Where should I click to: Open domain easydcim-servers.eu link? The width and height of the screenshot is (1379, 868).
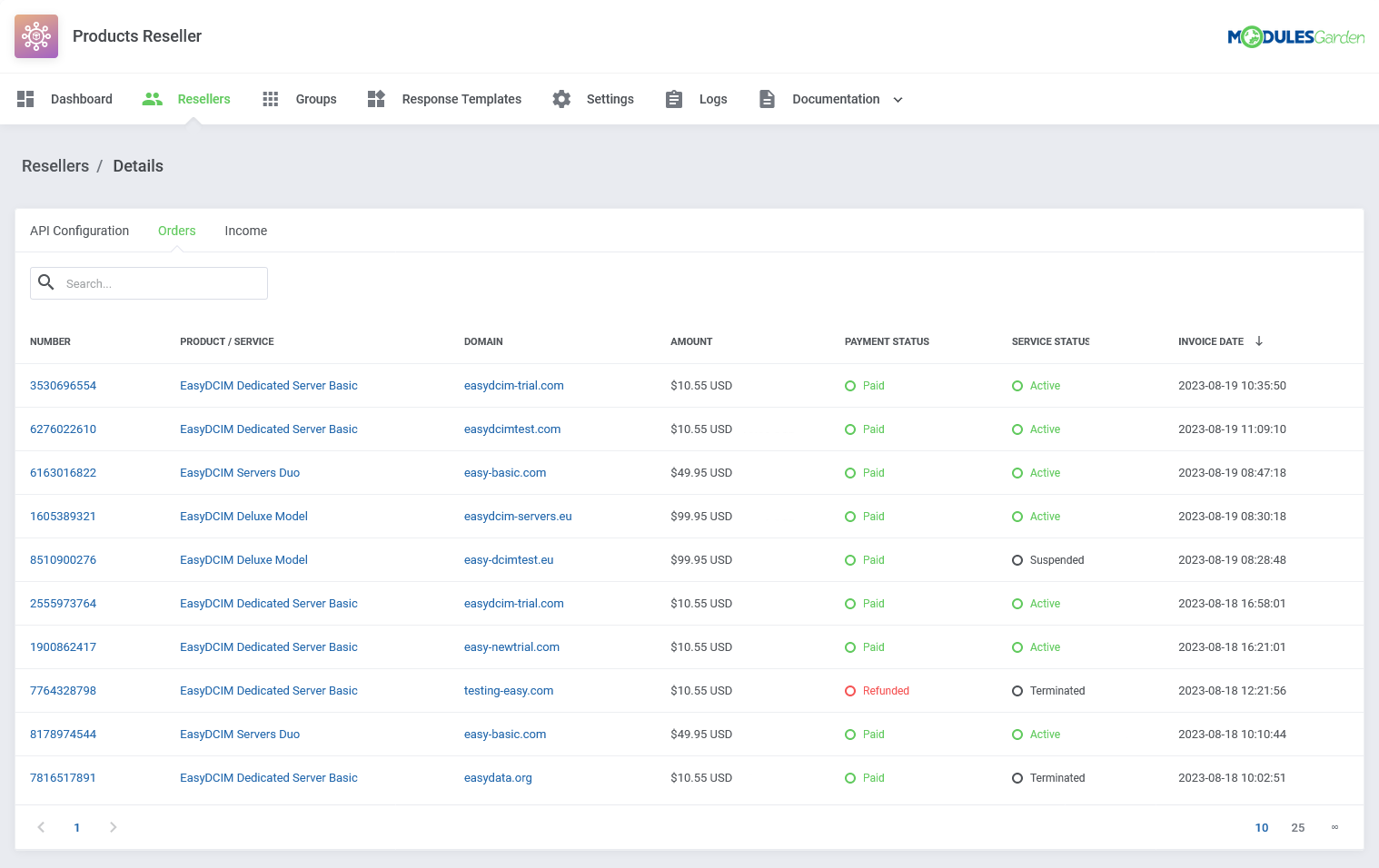pyautogui.click(x=518, y=517)
